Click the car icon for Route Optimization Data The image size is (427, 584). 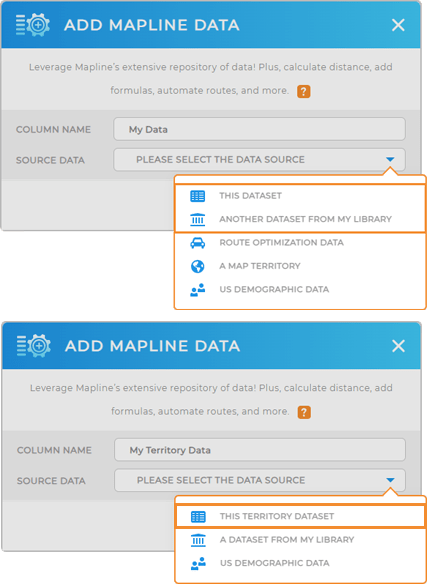(x=197, y=243)
